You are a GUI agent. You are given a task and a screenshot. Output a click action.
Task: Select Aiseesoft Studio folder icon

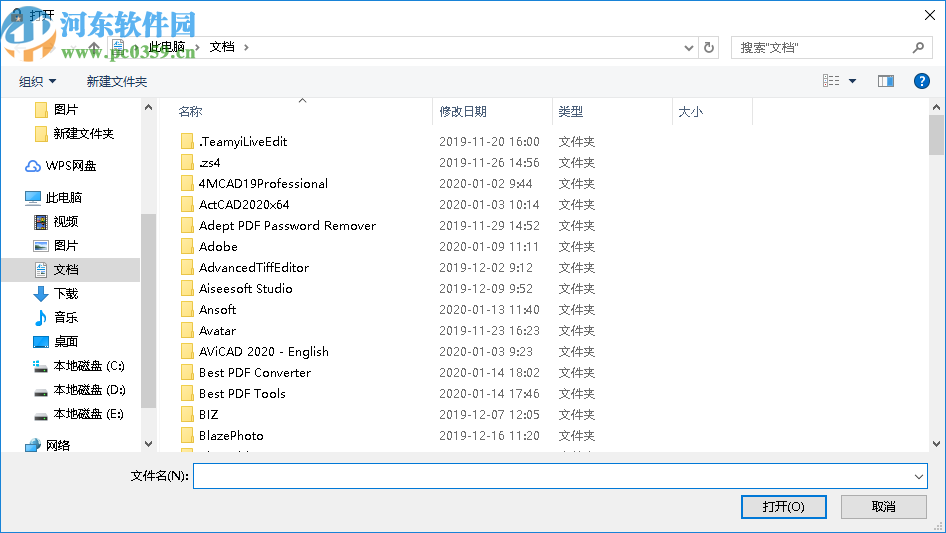click(x=187, y=289)
